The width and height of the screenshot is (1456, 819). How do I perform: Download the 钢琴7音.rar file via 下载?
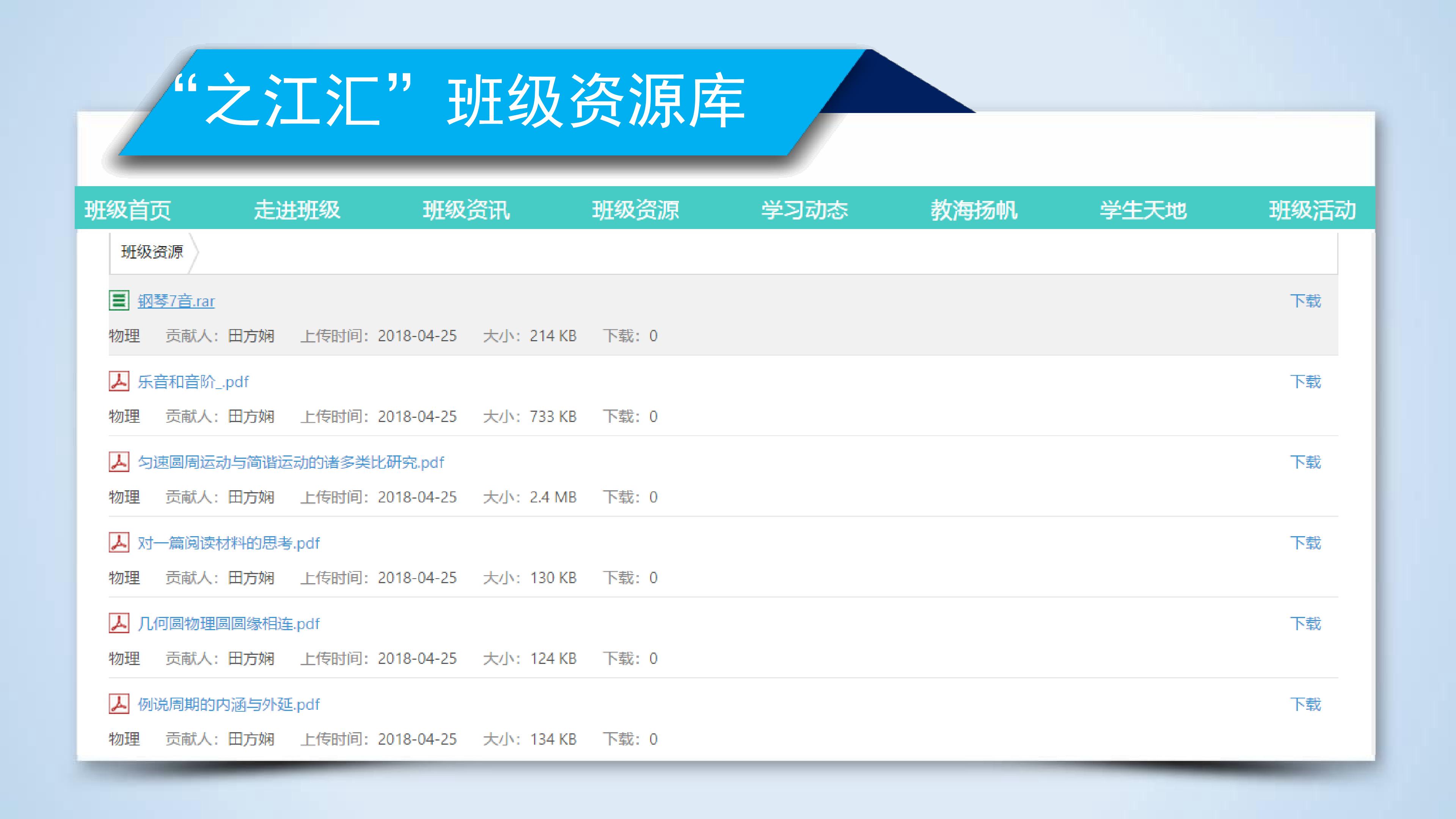pyautogui.click(x=1306, y=301)
